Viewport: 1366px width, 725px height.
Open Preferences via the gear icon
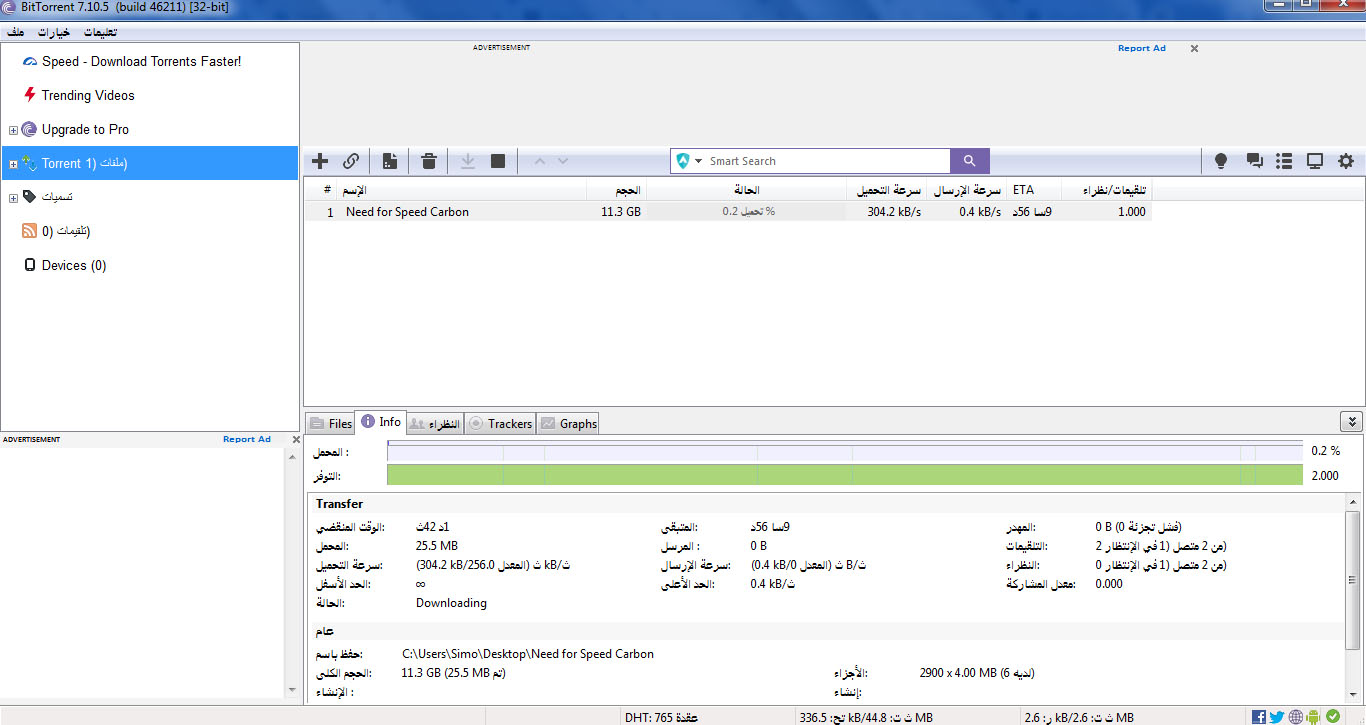point(1346,161)
